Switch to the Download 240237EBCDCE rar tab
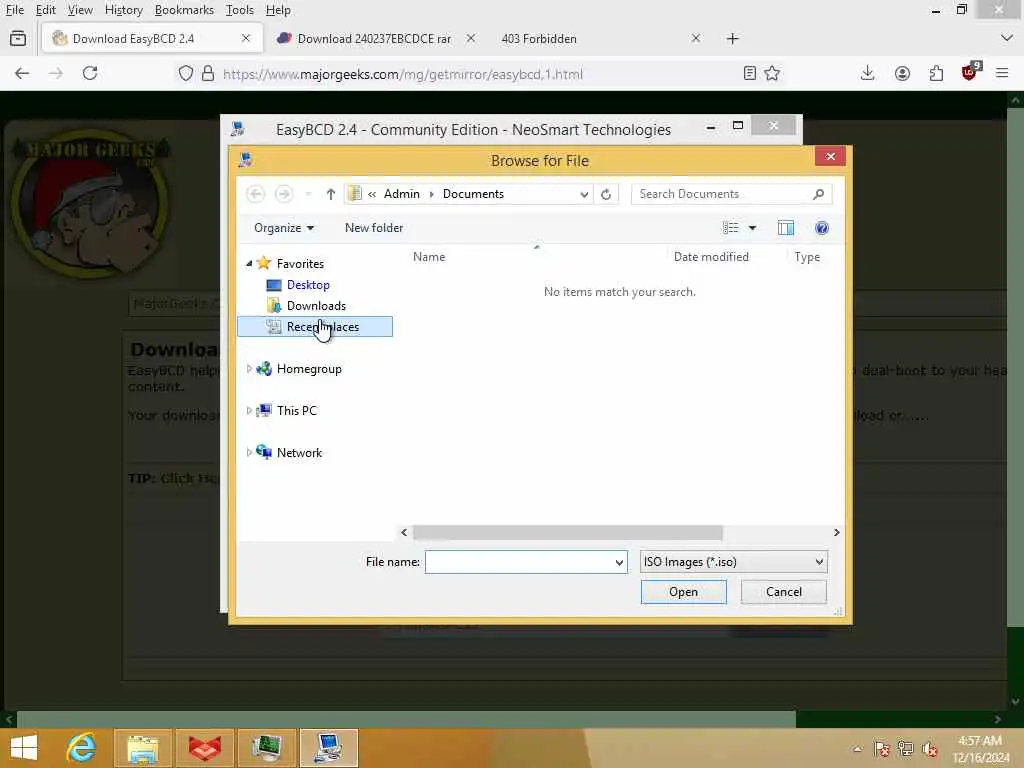 coord(374,39)
